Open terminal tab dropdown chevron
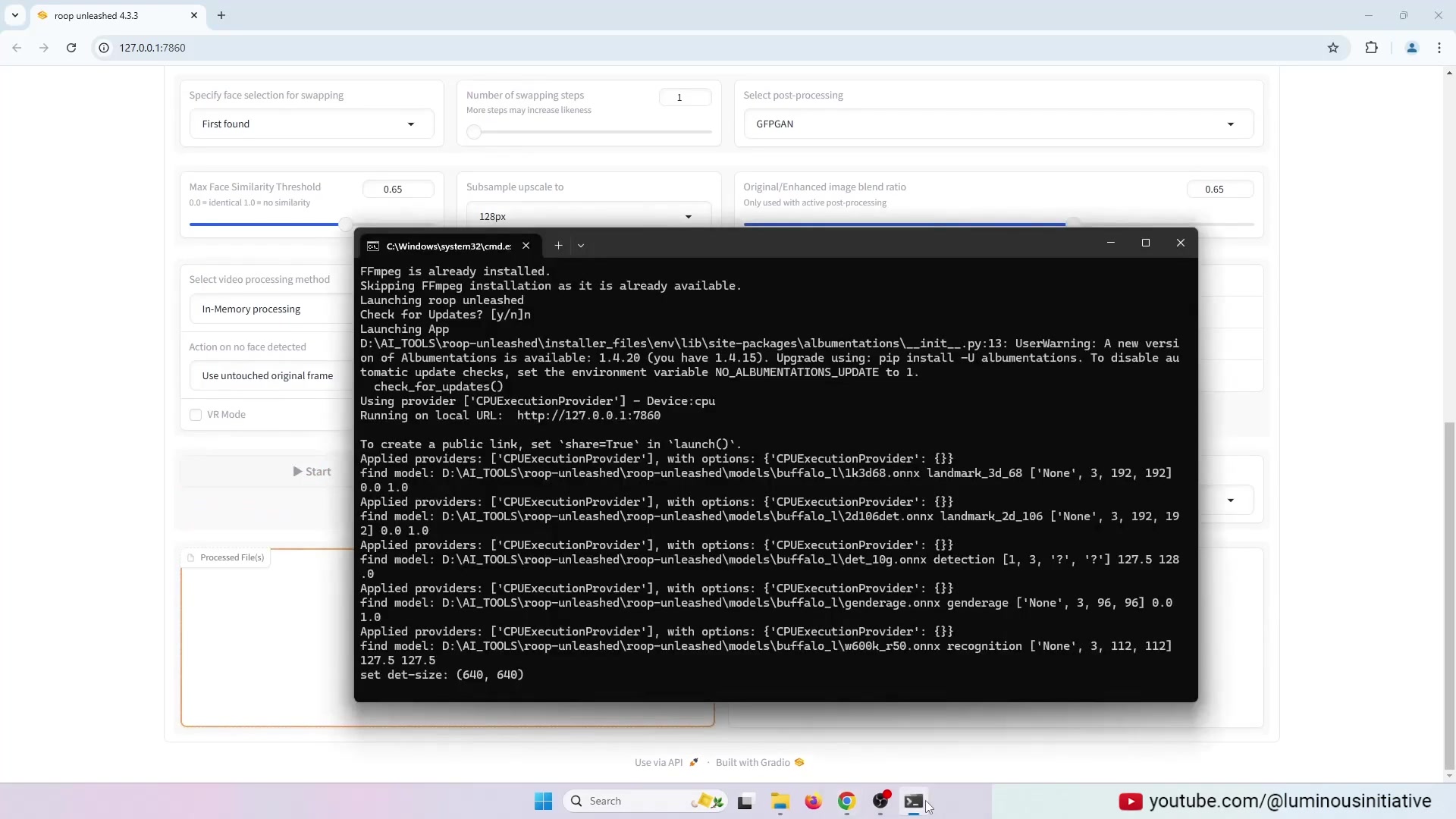Screen dimensions: 1456x819 [581, 246]
